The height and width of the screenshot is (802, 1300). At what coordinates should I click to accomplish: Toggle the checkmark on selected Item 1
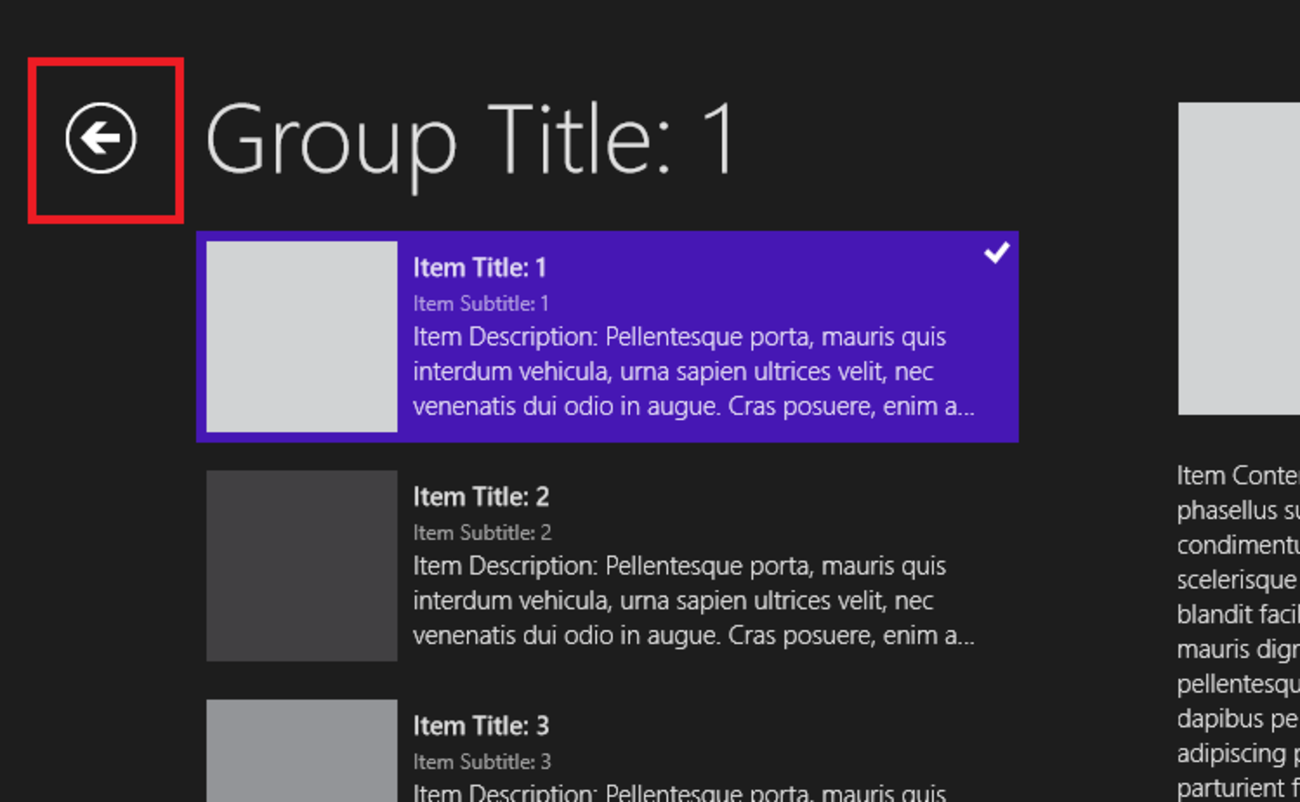click(996, 254)
